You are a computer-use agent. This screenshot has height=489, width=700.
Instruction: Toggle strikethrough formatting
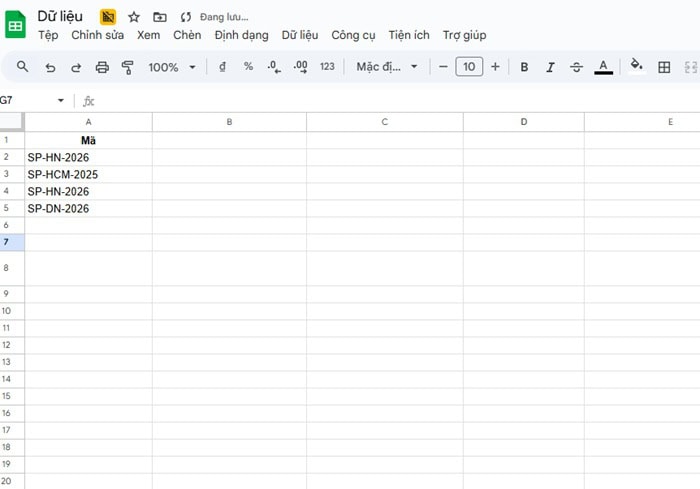[576, 67]
